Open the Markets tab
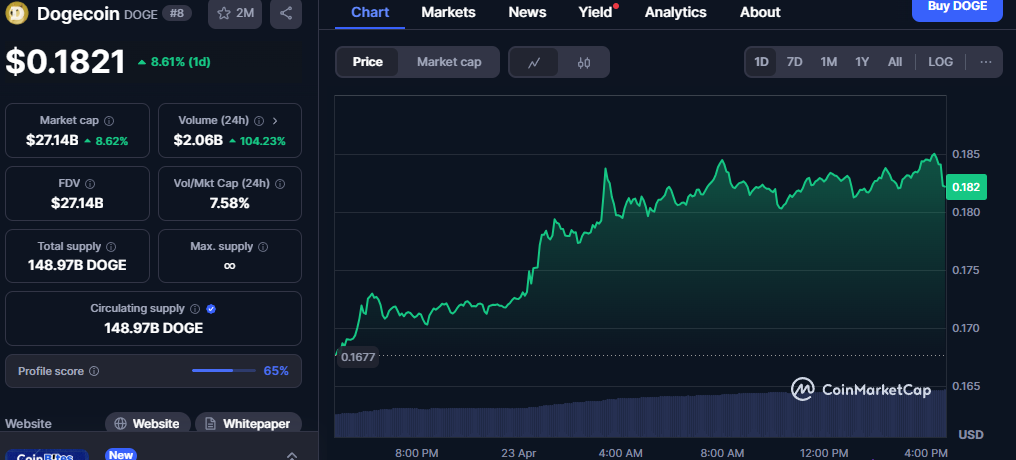Image resolution: width=1016 pixels, height=460 pixels. click(448, 12)
